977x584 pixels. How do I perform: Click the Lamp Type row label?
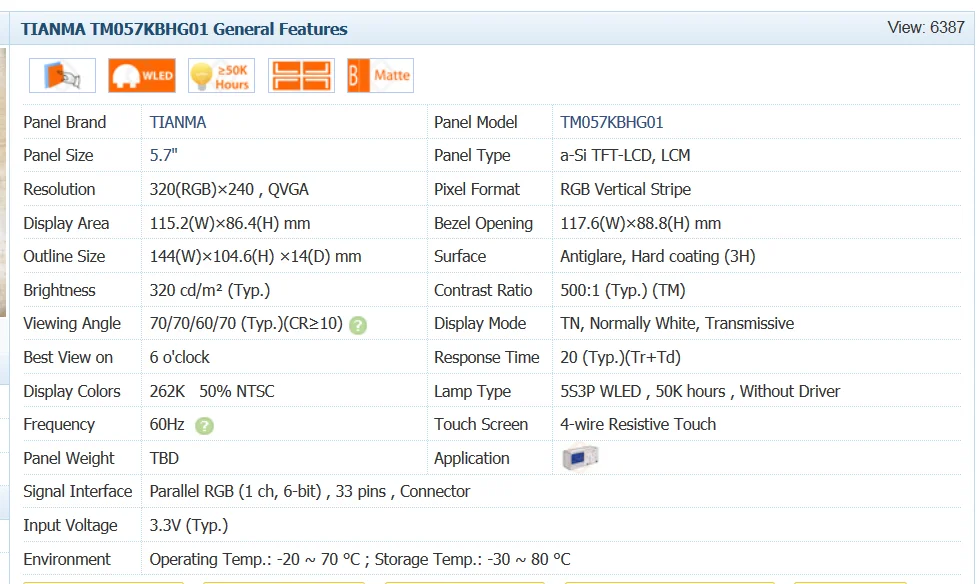click(472, 391)
